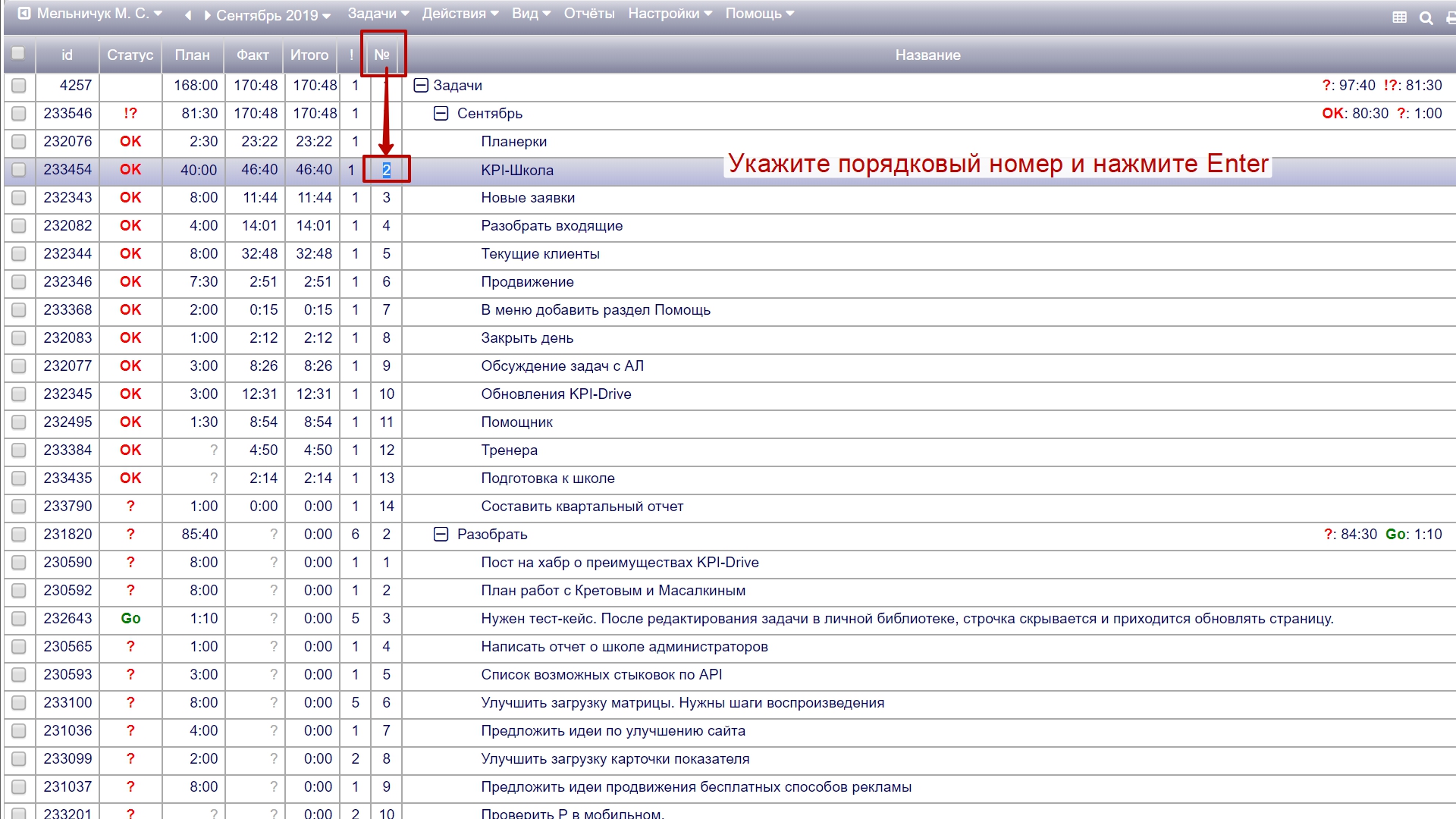The width and height of the screenshot is (1456, 819).
Task: Check the box for task 233454
Action: pos(18,170)
